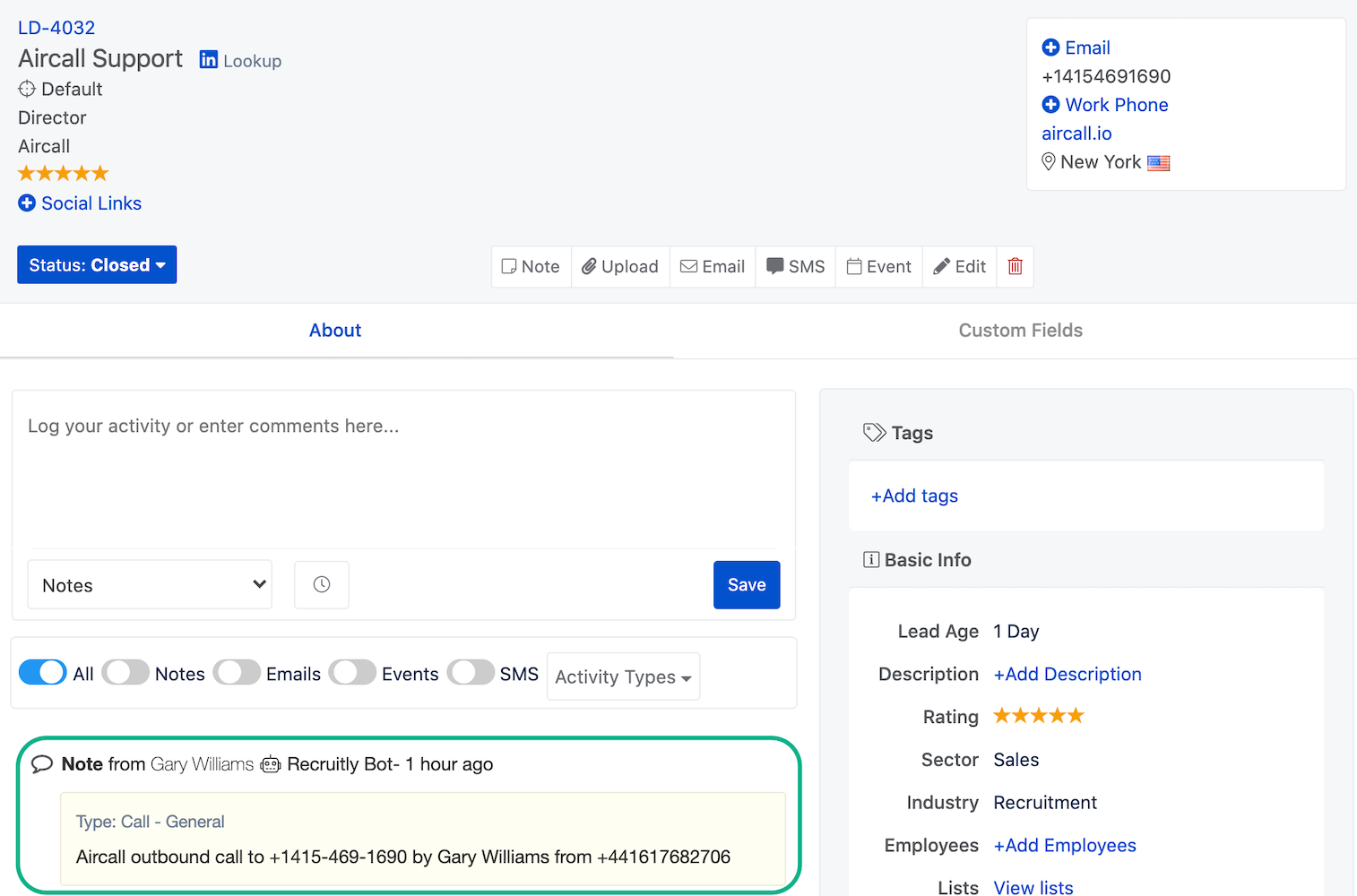
Task: Open the View lists link
Action: point(1033,887)
